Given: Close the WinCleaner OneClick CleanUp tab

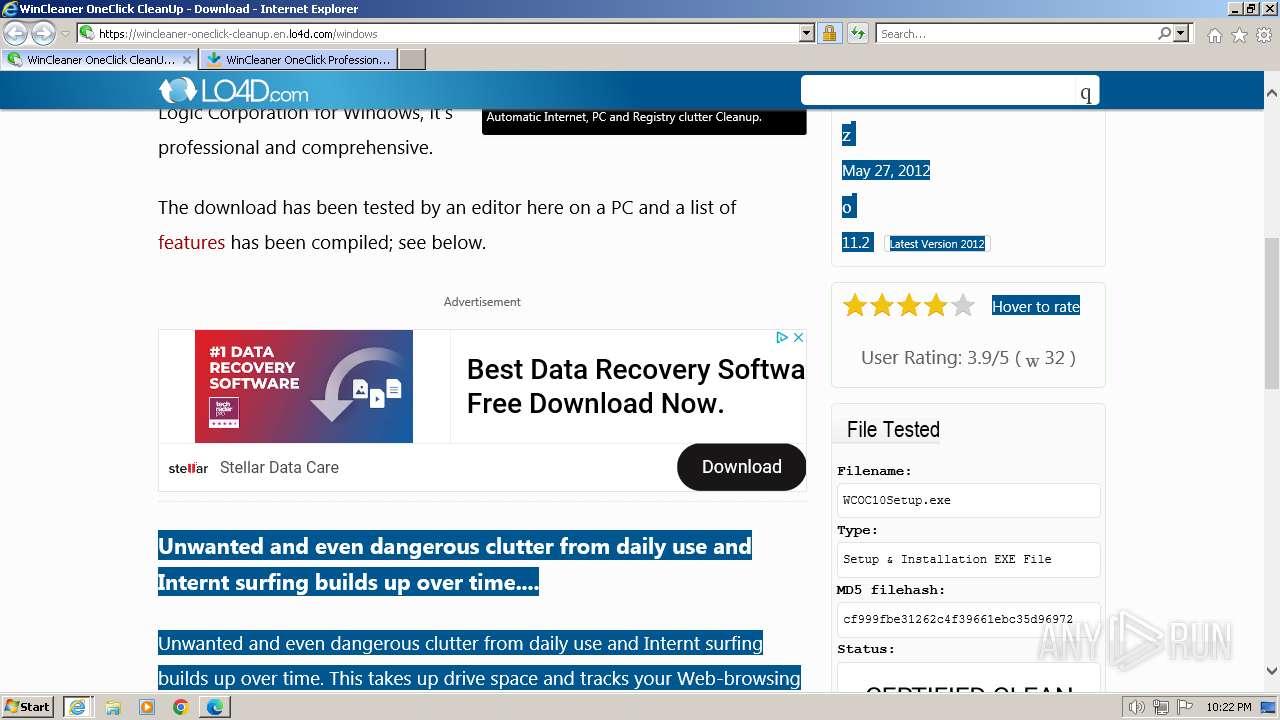Looking at the screenshot, I should click(x=186, y=59).
